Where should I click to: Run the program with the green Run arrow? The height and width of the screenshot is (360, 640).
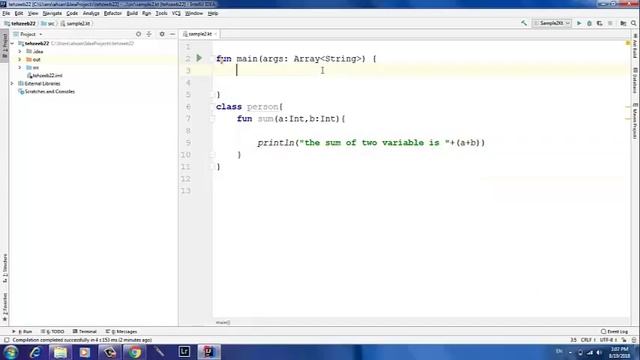tap(579, 23)
